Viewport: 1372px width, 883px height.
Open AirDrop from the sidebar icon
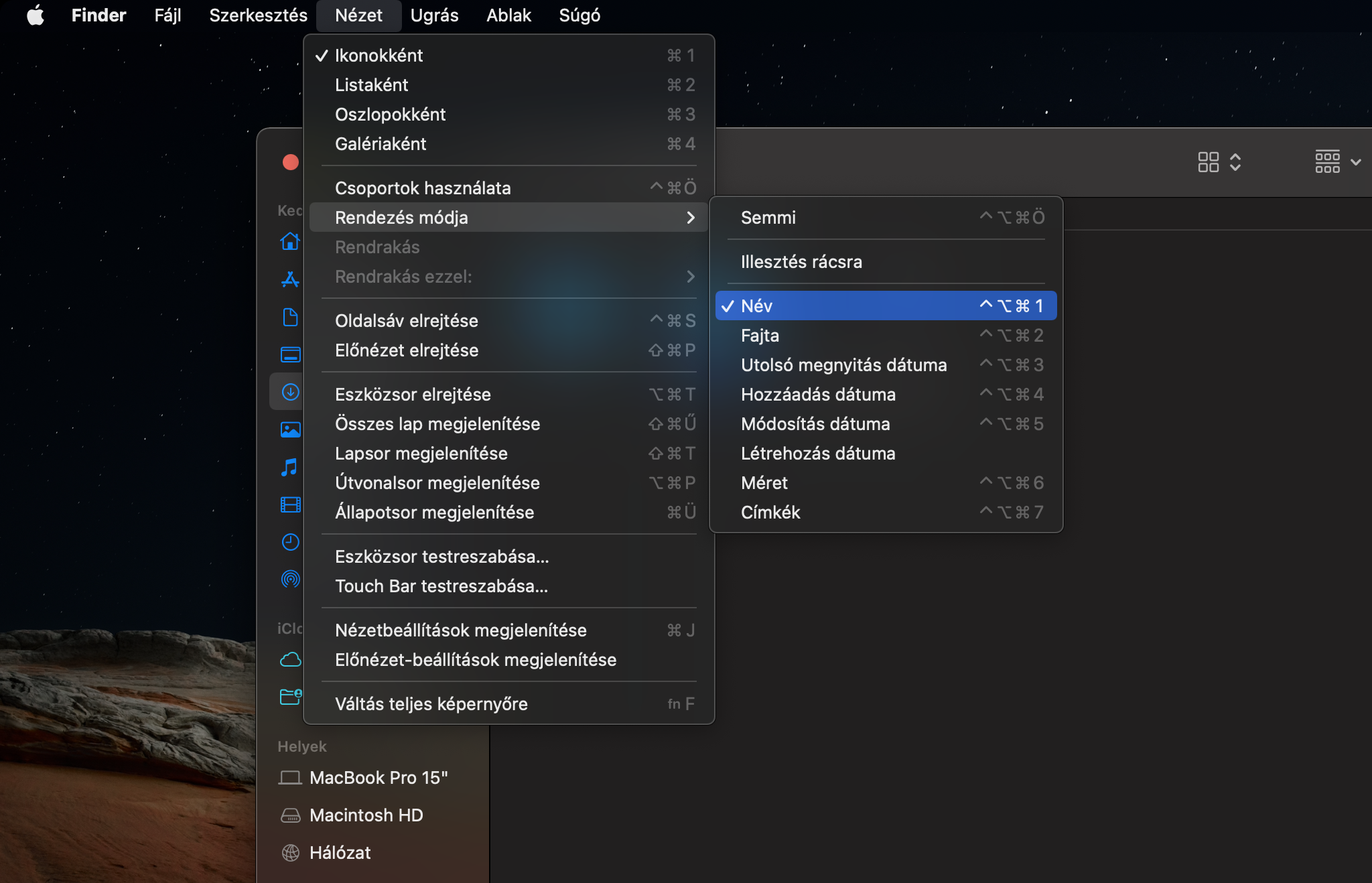pyautogui.click(x=290, y=579)
